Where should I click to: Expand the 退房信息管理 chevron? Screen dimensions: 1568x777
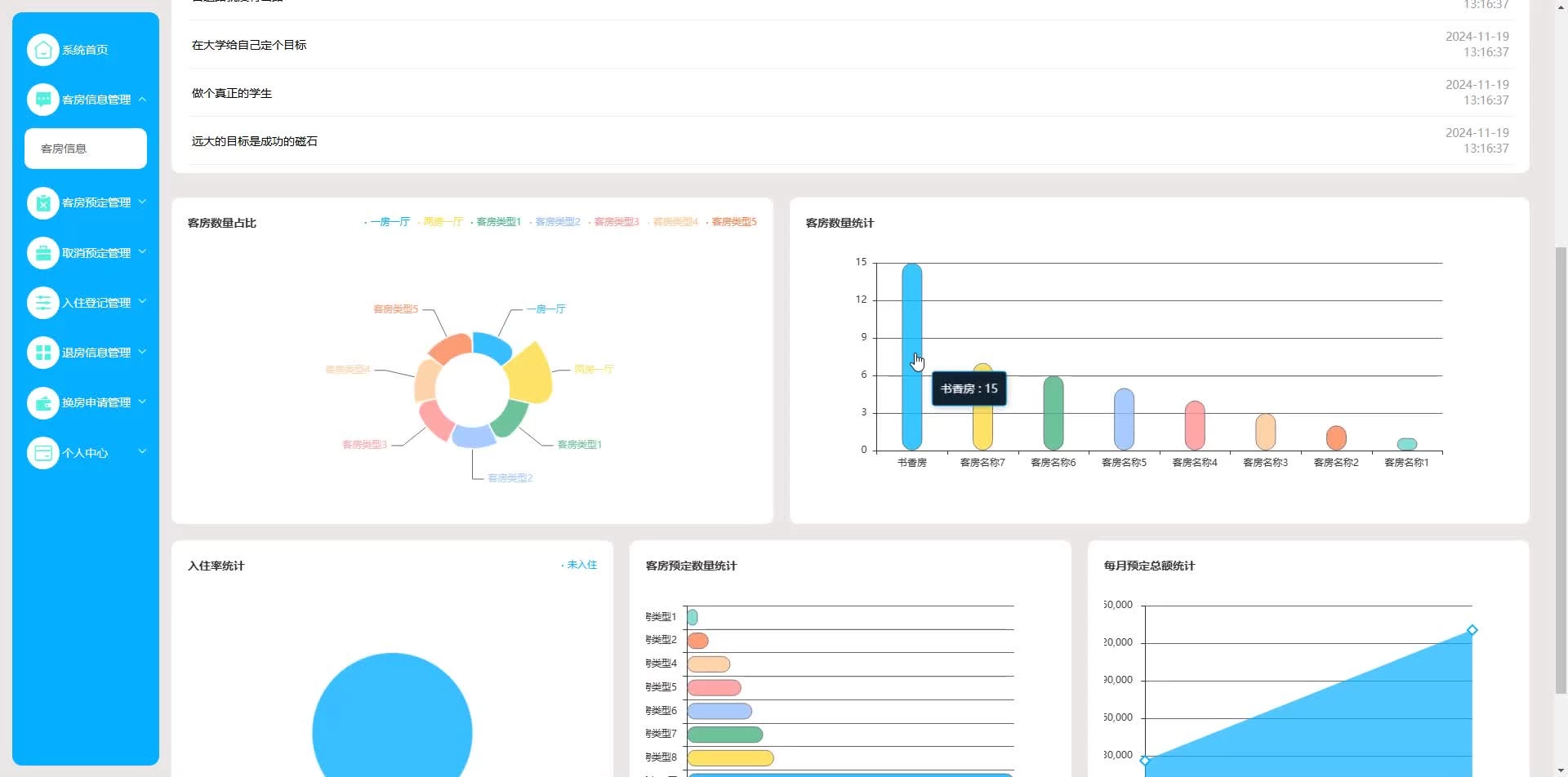142,352
